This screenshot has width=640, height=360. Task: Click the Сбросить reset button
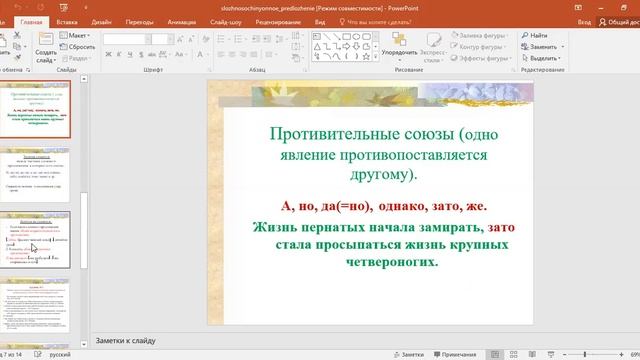78,47
